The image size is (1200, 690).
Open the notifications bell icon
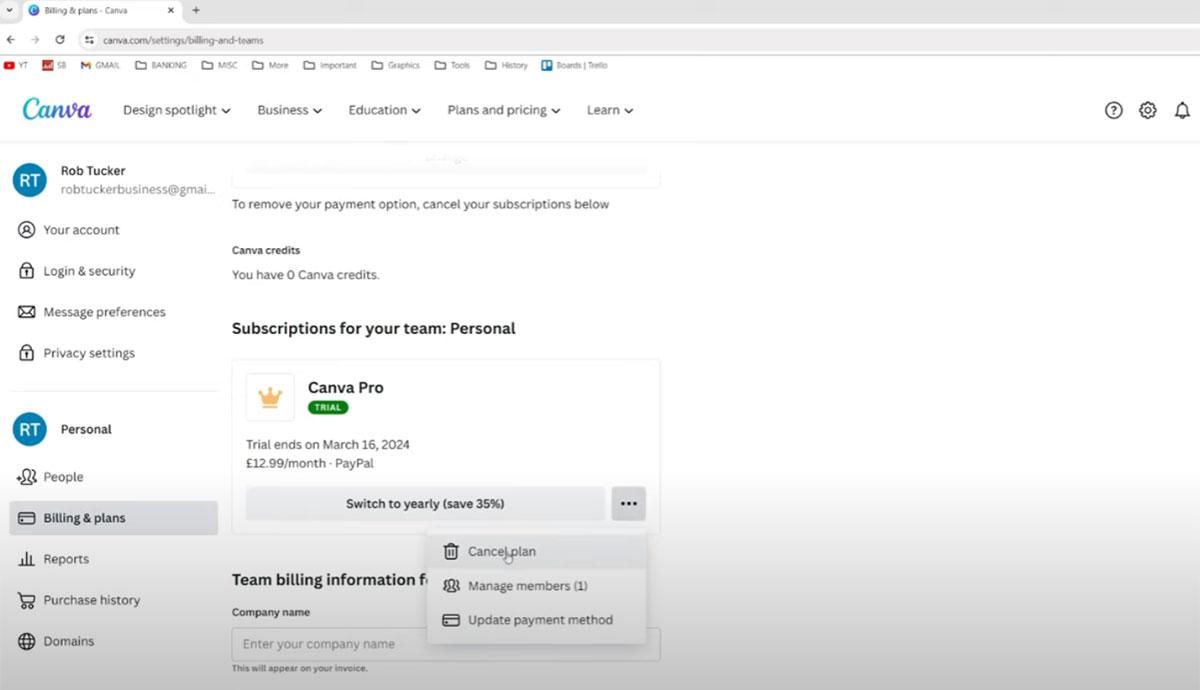pyautogui.click(x=1182, y=110)
